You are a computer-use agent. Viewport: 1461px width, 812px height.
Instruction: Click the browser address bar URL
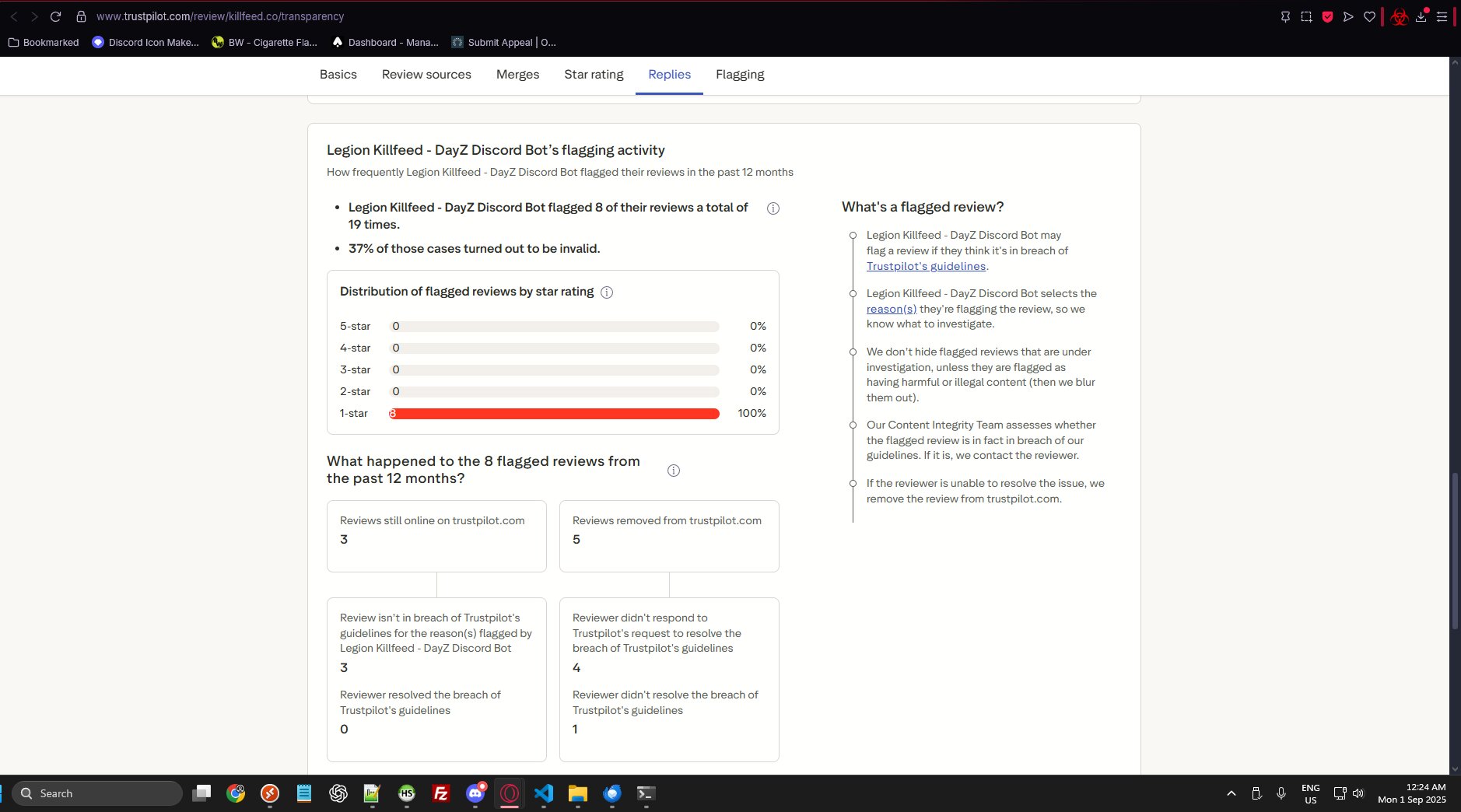point(220,16)
